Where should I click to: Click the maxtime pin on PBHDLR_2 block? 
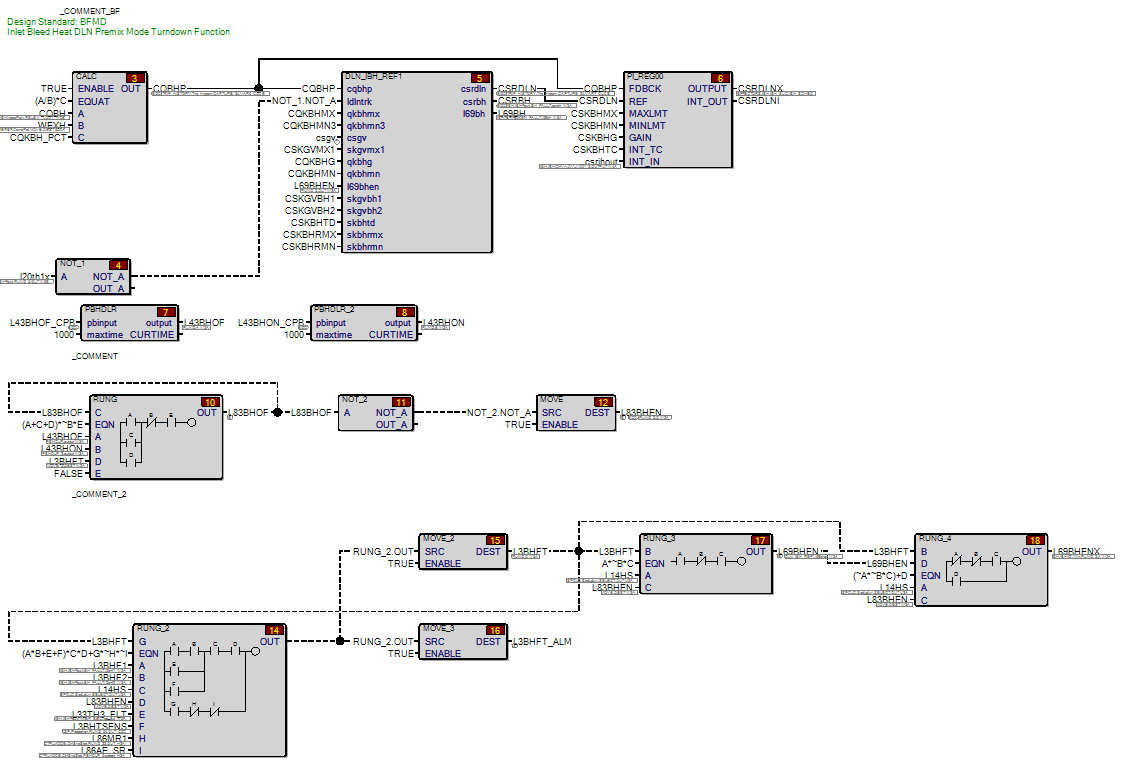[x=332, y=335]
